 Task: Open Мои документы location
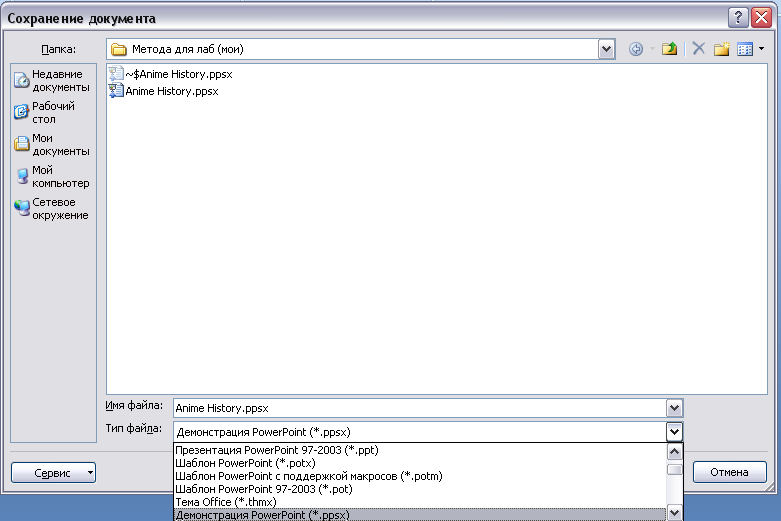click(52, 144)
